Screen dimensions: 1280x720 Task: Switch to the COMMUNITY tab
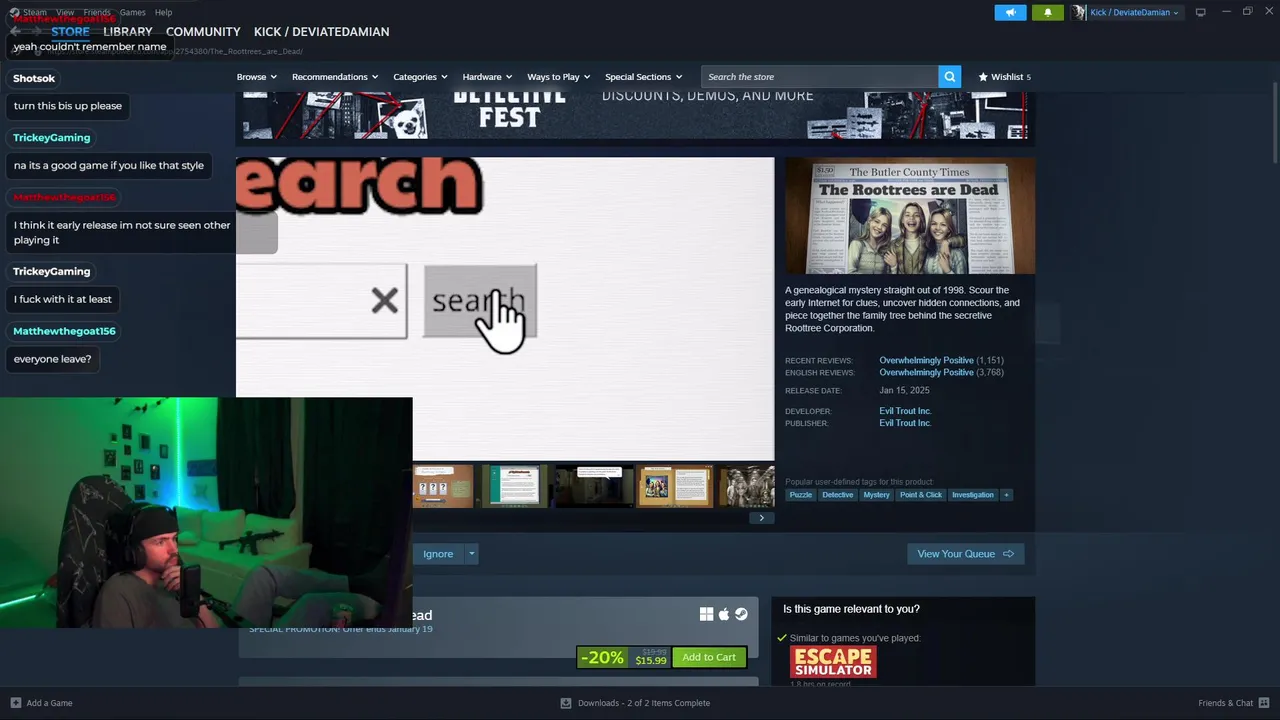click(x=203, y=32)
